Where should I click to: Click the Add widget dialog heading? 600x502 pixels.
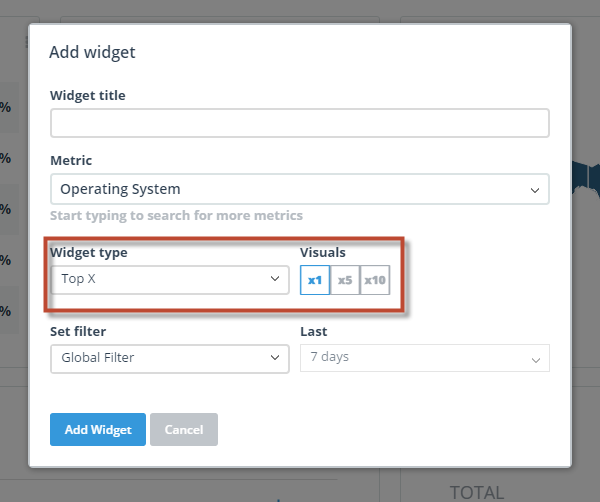(x=92, y=52)
